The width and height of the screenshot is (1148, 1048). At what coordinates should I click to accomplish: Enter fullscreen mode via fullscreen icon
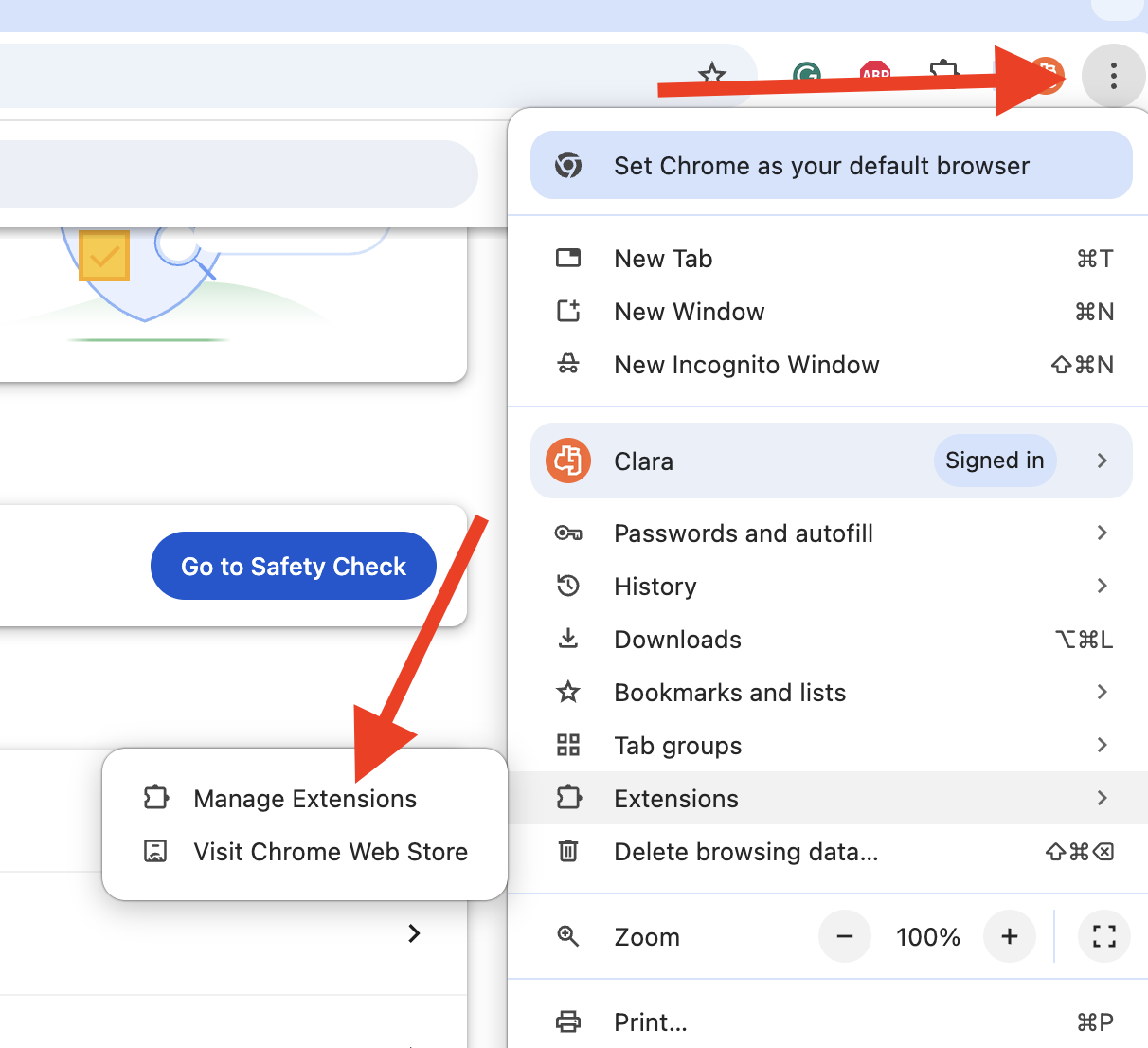coord(1104,937)
